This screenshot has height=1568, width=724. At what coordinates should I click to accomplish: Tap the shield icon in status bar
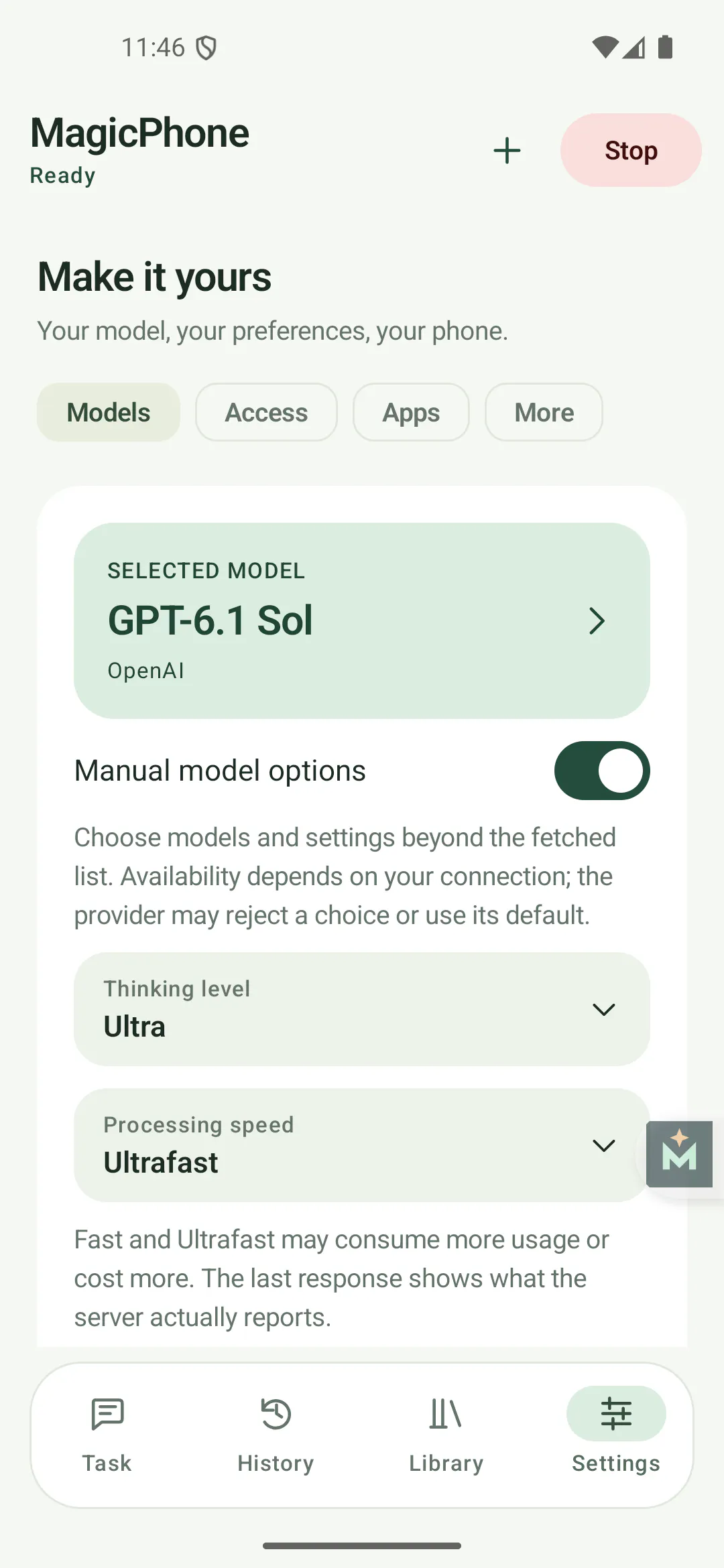click(x=206, y=48)
